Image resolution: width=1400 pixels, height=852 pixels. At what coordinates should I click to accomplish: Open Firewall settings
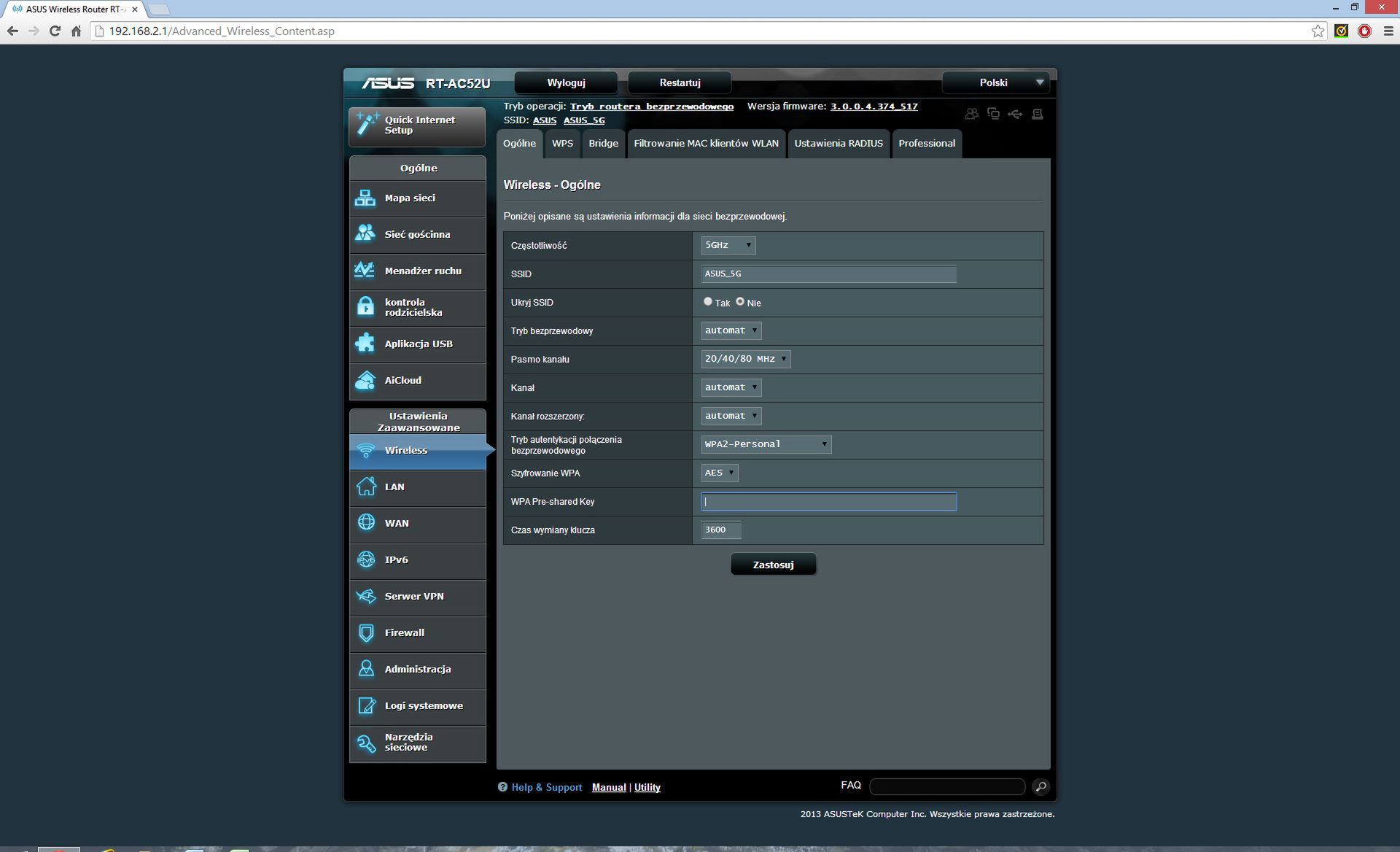417,633
